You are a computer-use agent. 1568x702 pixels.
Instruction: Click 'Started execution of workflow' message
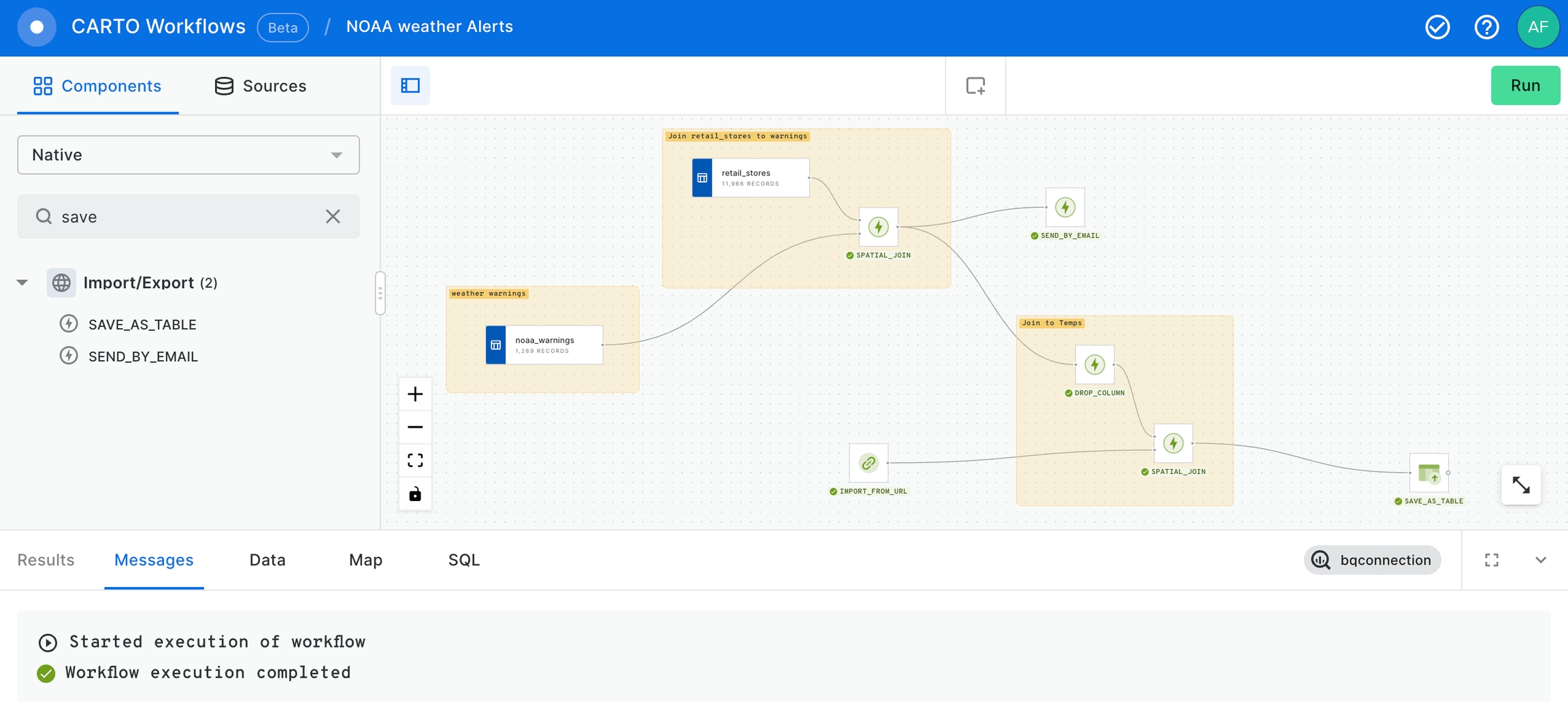click(x=218, y=642)
